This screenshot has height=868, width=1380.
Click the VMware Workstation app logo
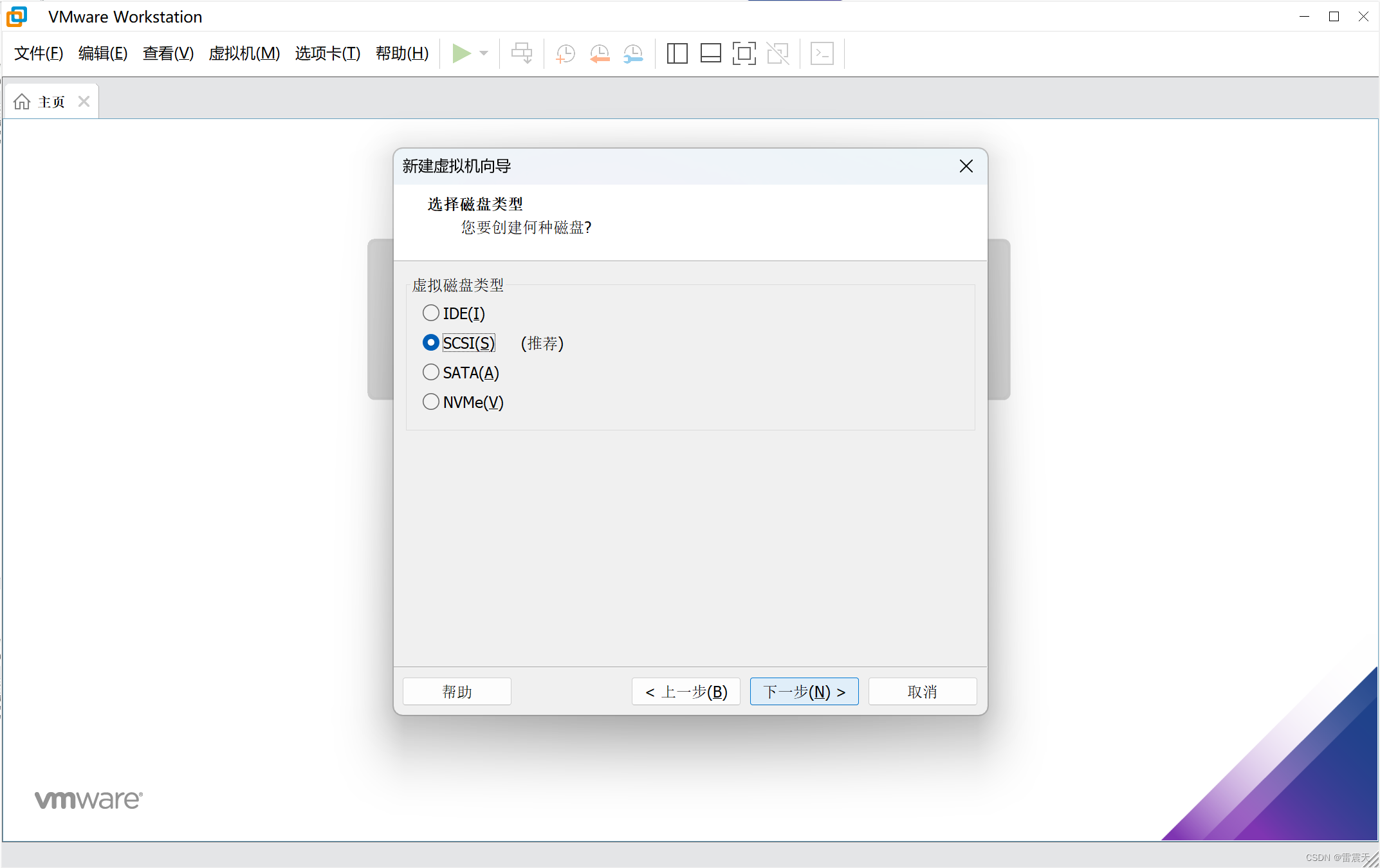(x=17, y=17)
